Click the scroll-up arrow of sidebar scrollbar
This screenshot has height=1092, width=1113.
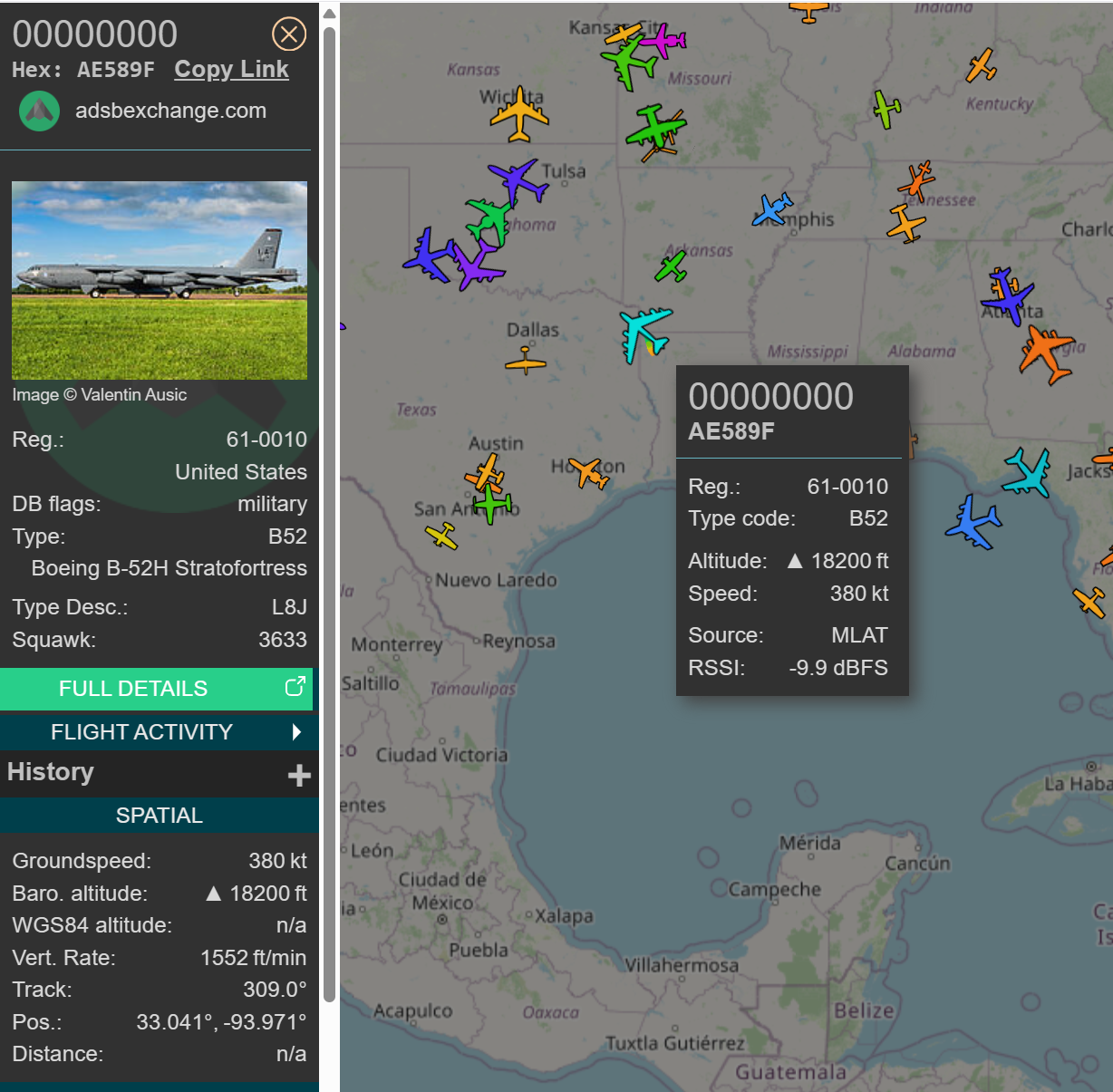[x=330, y=14]
